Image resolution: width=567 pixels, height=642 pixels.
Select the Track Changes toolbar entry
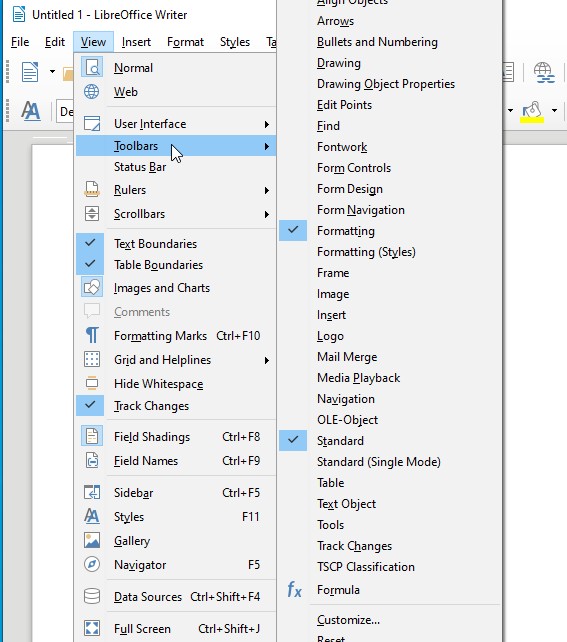click(x=389, y=545)
